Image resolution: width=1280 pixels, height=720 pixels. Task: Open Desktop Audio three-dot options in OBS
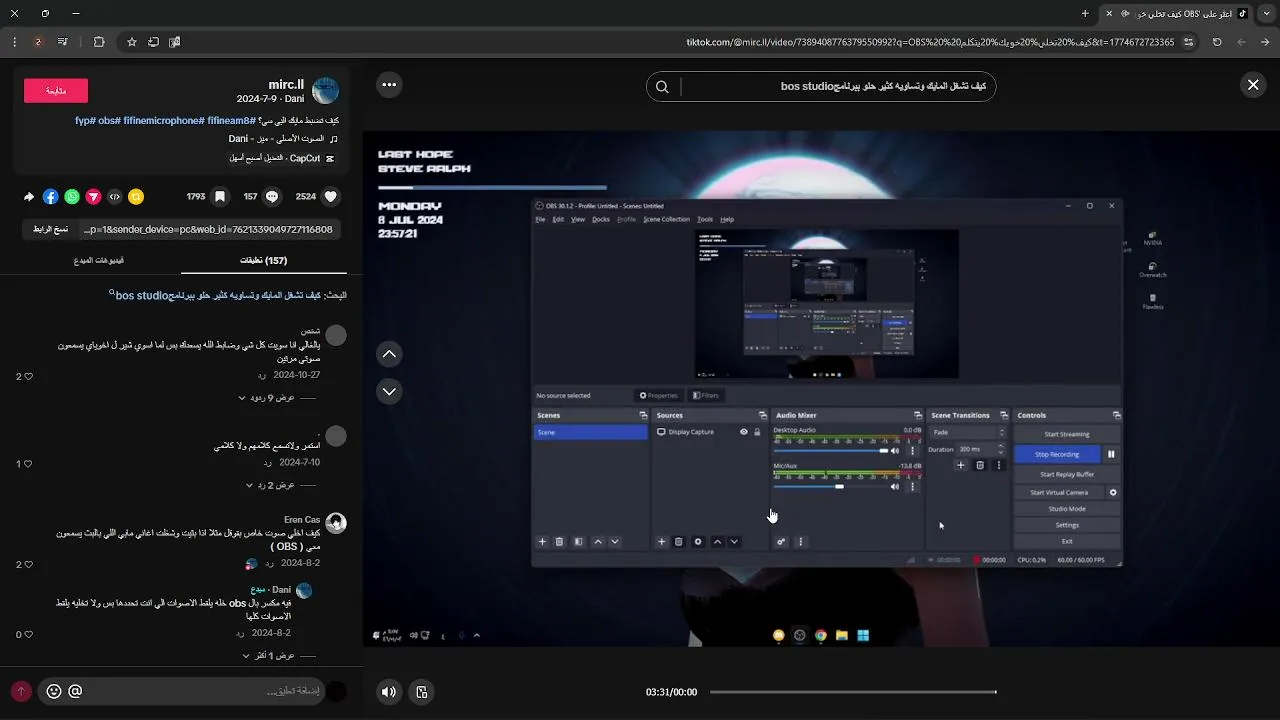[912, 451]
